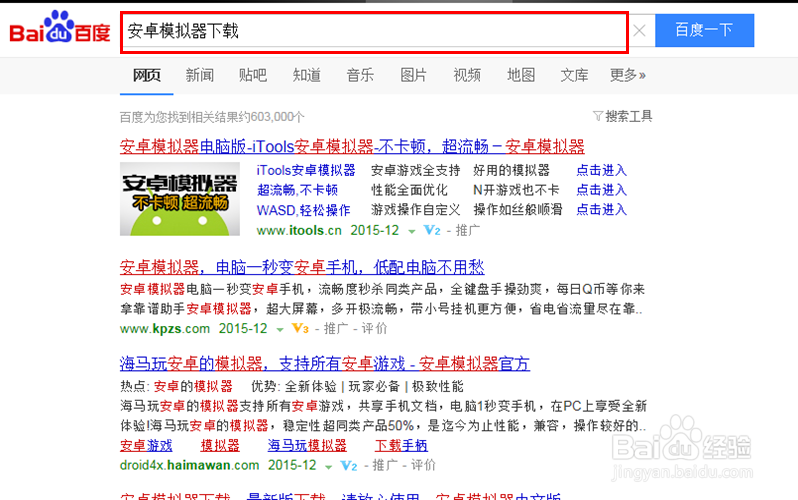Click 评价 on the haimawan result
798x500 pixels.
[423, 465]
